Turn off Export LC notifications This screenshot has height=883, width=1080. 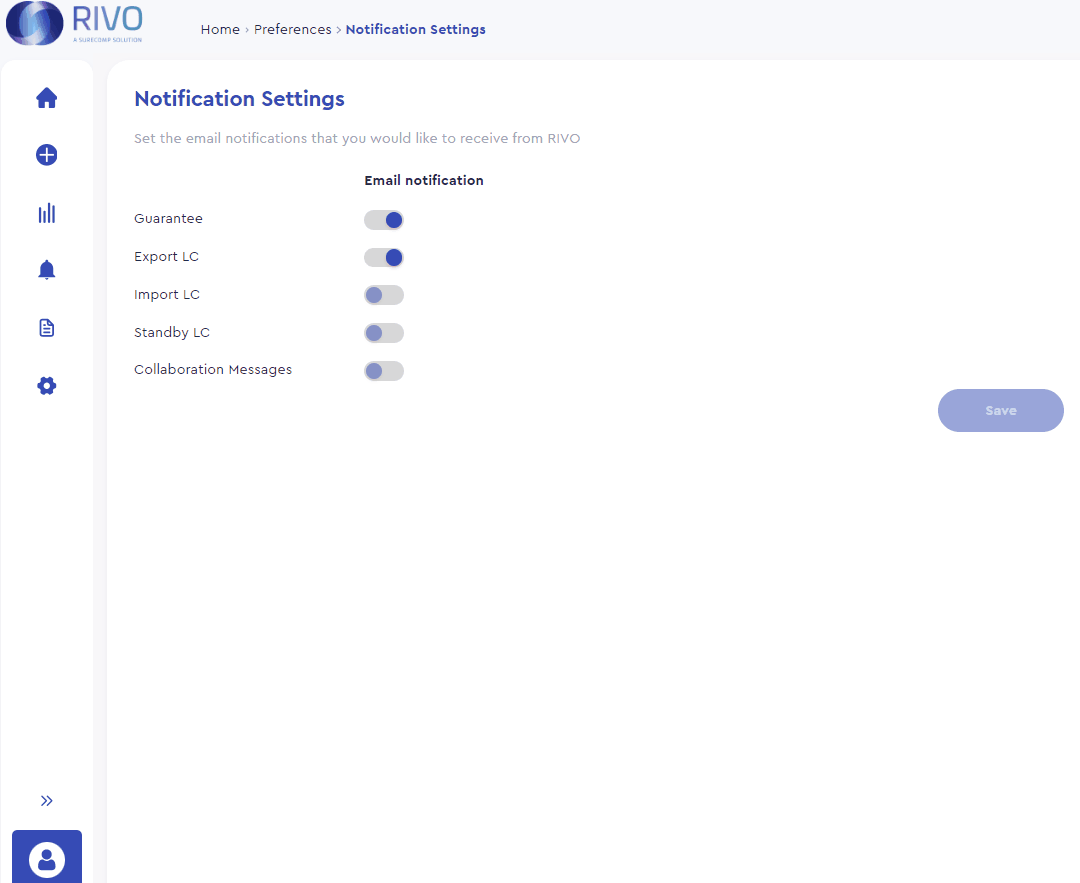tap(384, 257)
